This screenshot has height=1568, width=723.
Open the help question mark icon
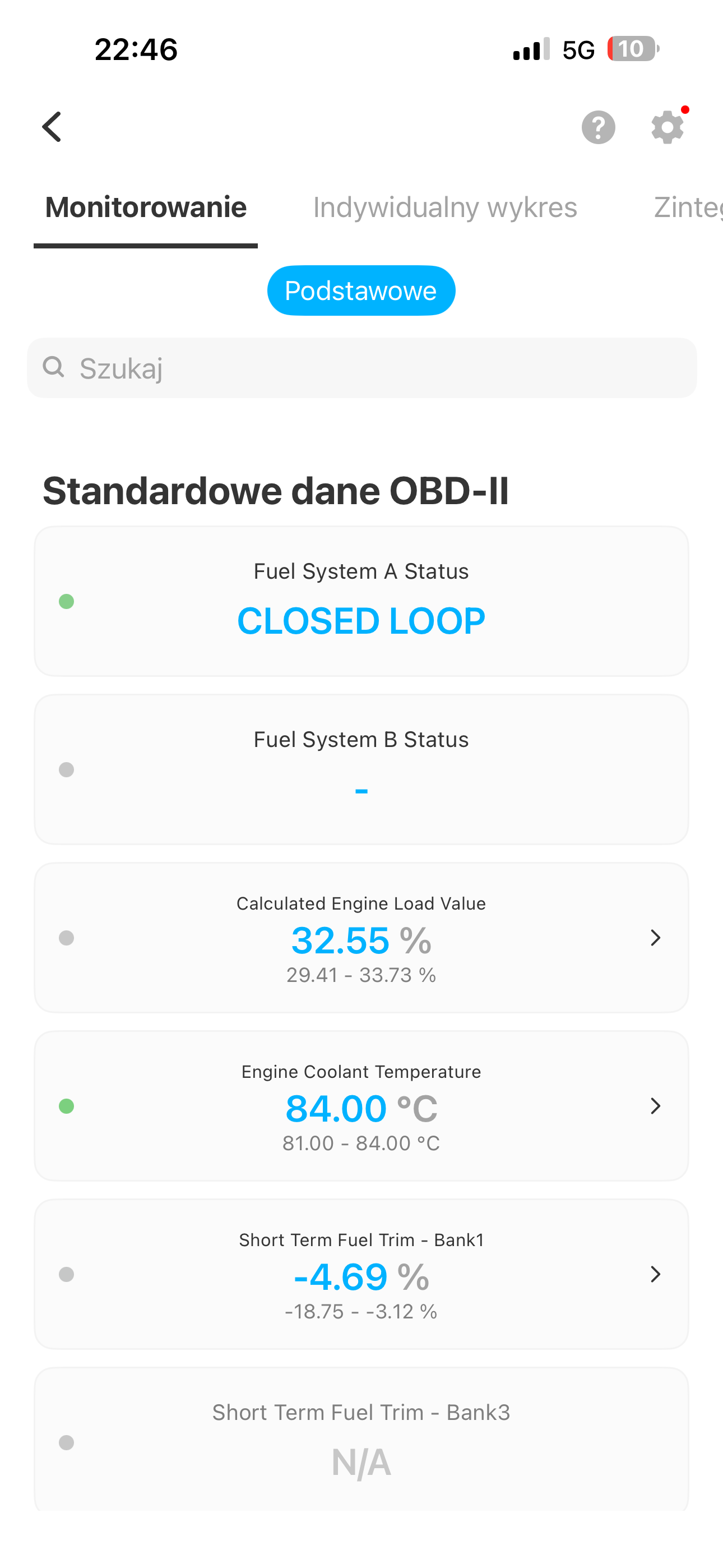pos(598,127)
